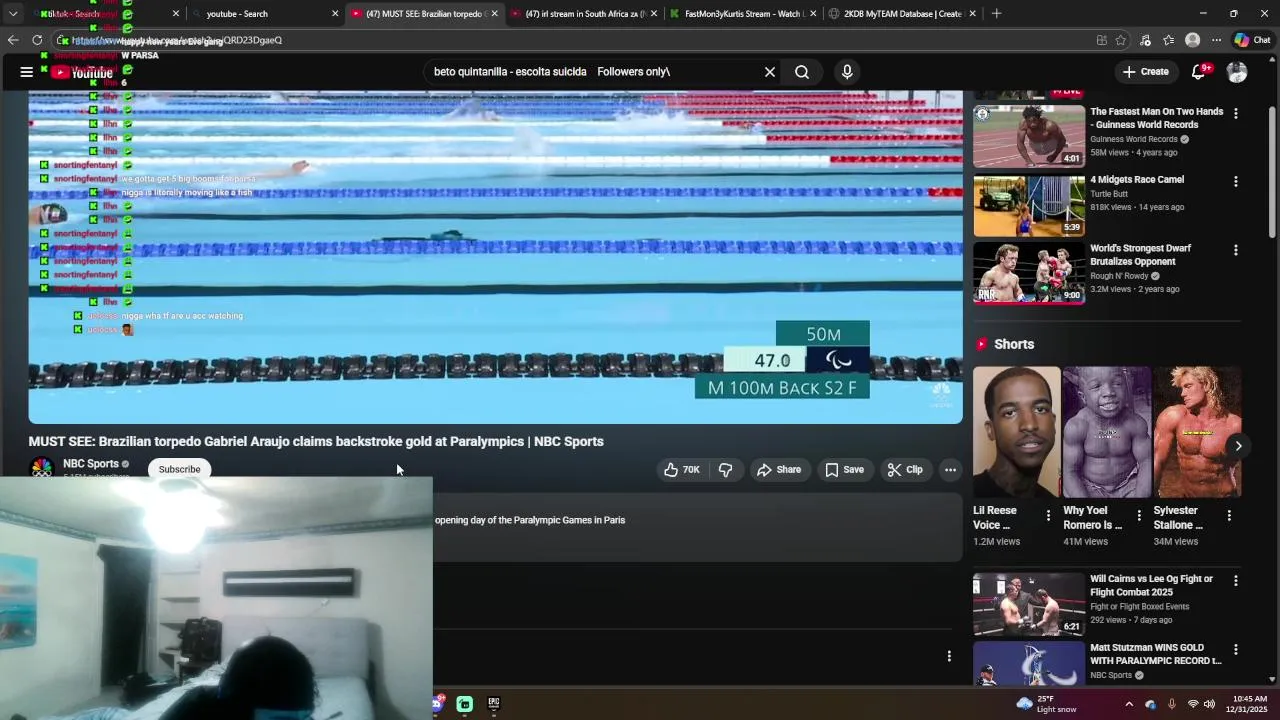The height and width of the screenshot is (720, 1280).
Task: Play the Sylvester Stallone short
Action: click(1197, 432)
